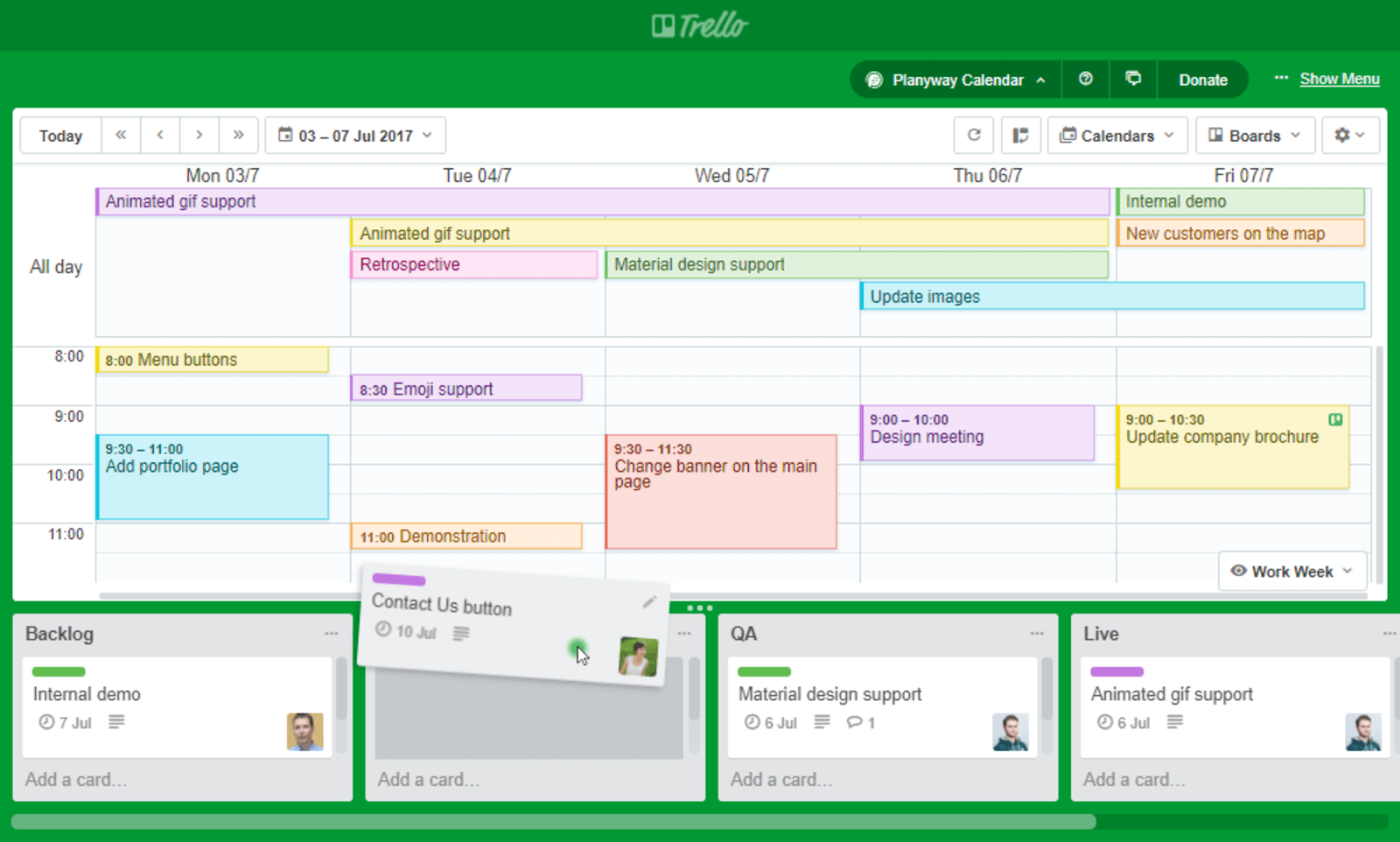Open the Update images all-day event
1400x842 pixels.
tap(1112, 296)
